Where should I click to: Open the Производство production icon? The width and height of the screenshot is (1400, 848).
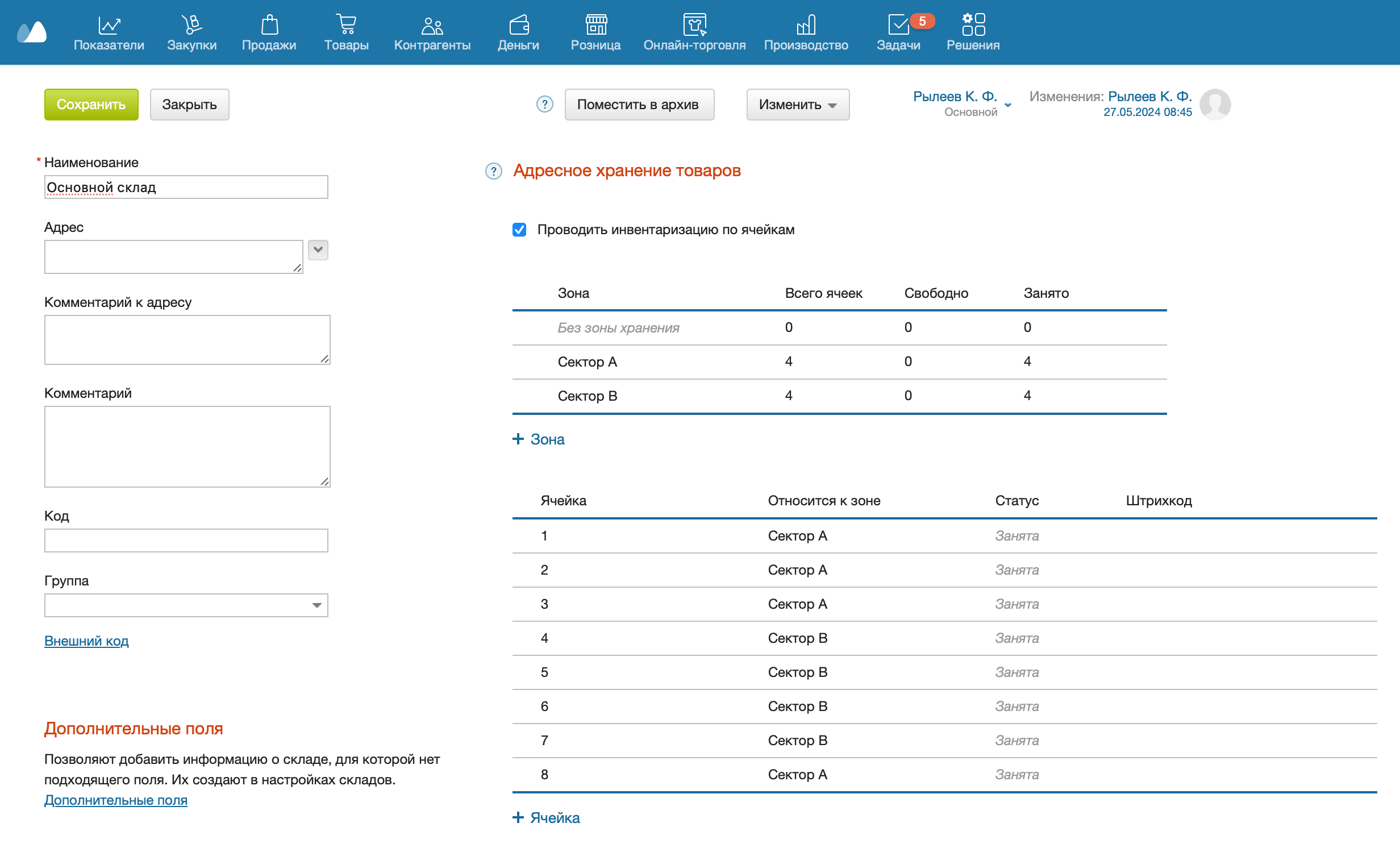coord(806,26)
